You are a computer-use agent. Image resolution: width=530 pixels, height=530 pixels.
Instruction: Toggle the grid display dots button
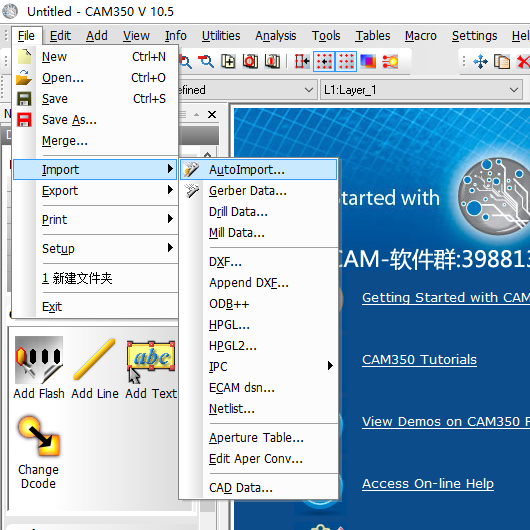(346, 62)
